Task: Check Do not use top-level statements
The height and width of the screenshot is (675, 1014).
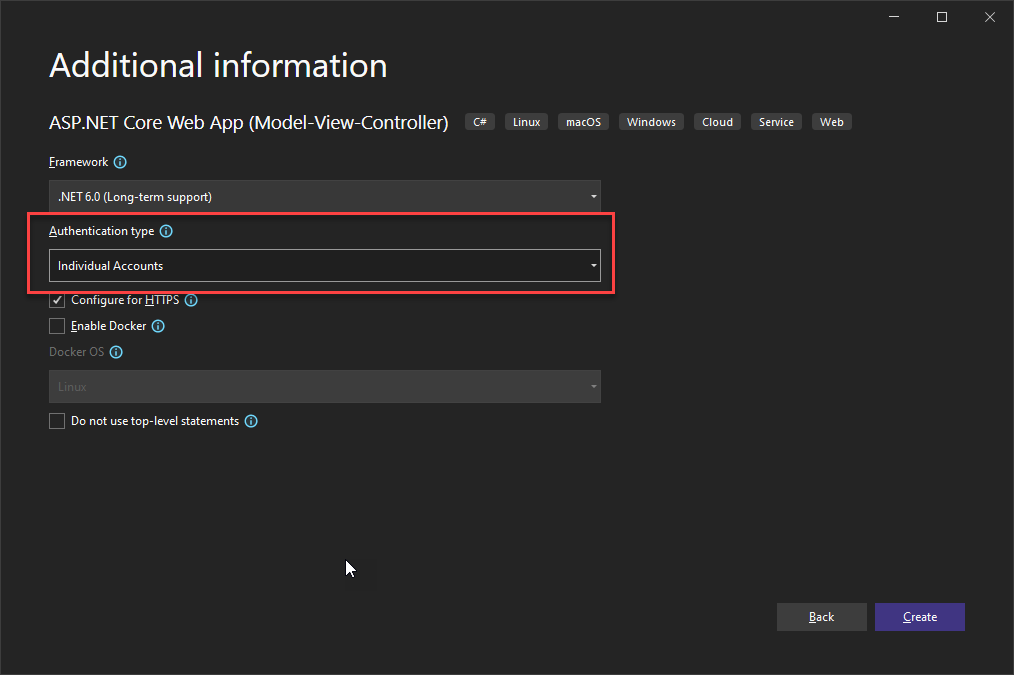Action: 57,421
